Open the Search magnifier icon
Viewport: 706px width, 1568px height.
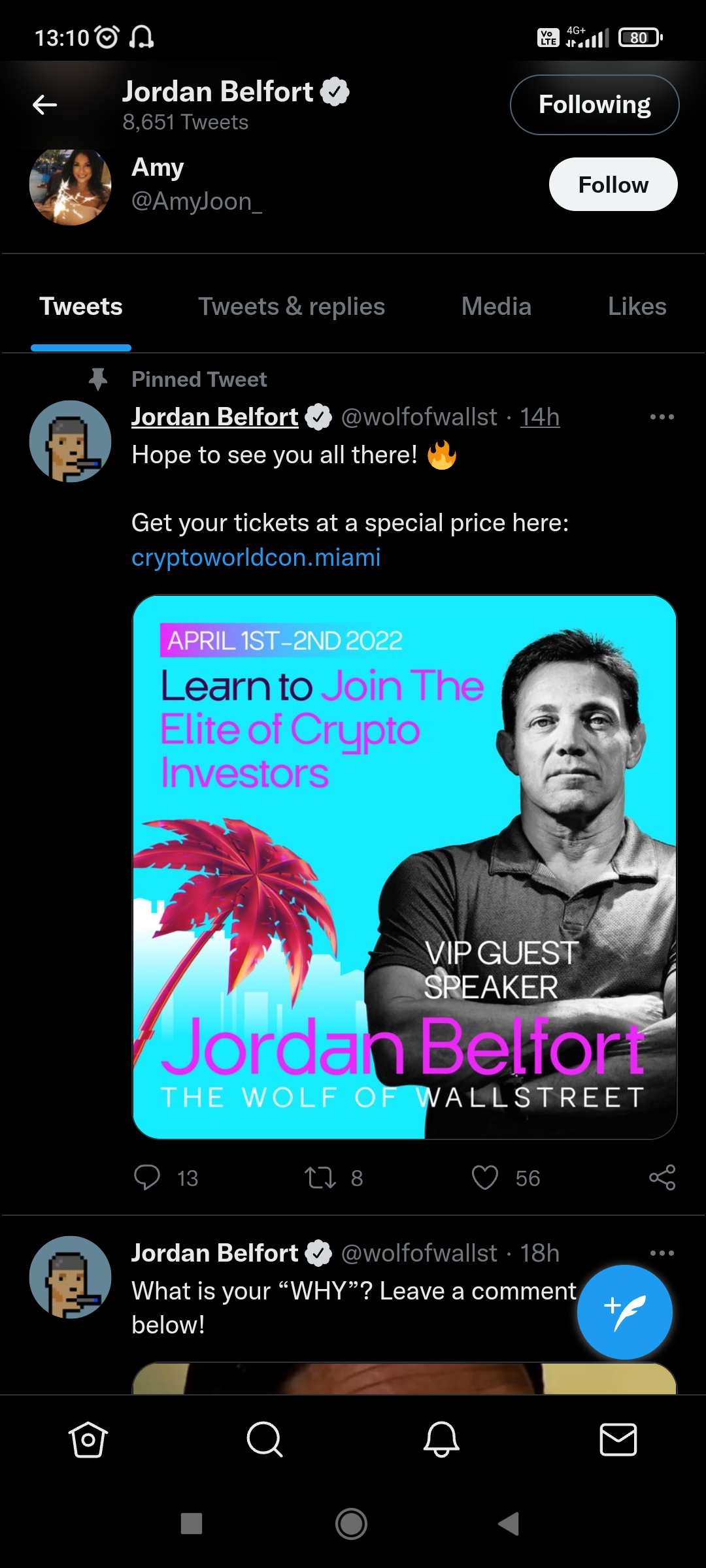pos(265,1439)
